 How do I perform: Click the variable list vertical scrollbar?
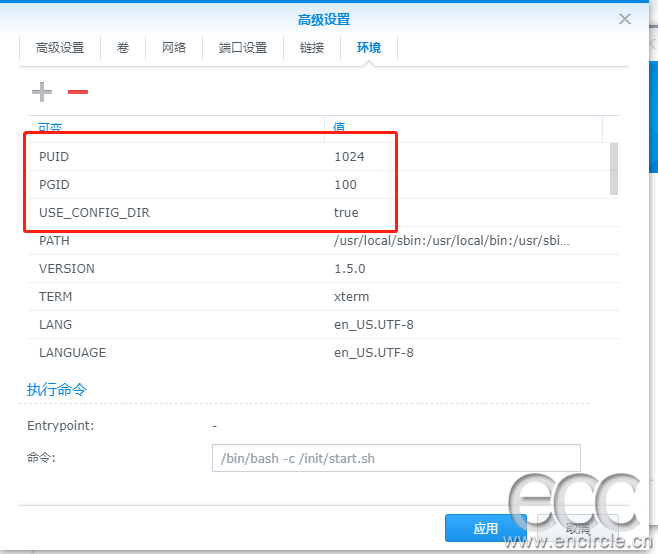pos(613,169)
